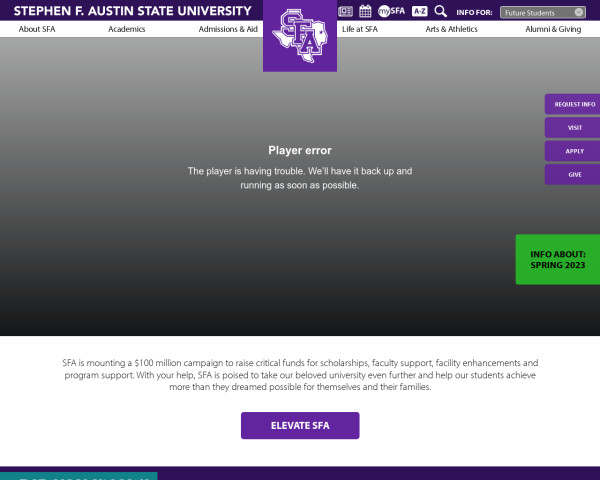Click the Request Info side button
The width and height of the screenshot is (600, 480).
click(x=573, y=104)
